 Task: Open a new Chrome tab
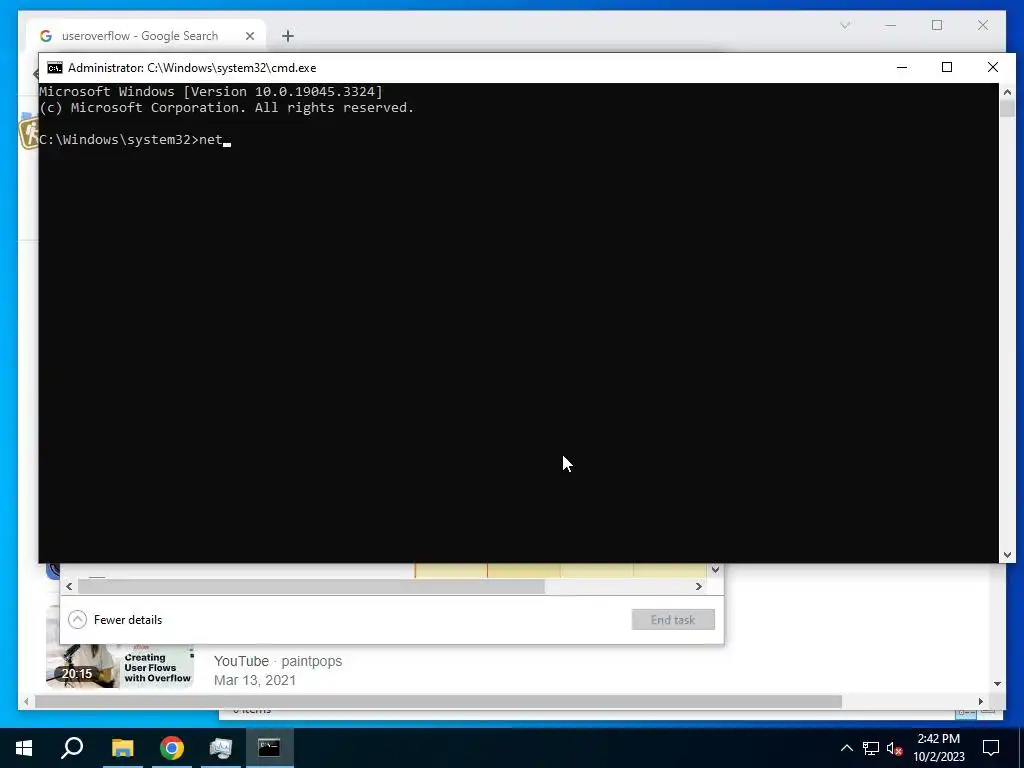tap(288, 36)
